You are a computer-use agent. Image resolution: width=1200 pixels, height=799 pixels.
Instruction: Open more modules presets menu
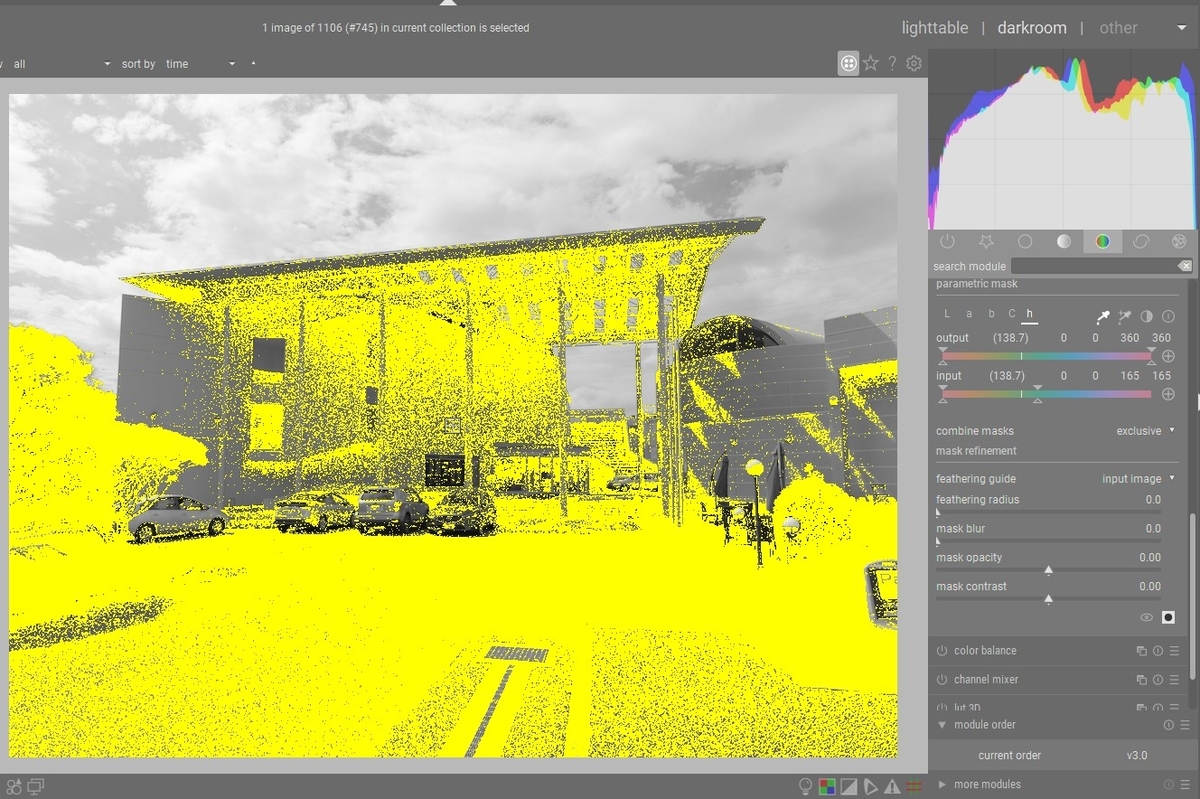click(x=1184, y=785)
